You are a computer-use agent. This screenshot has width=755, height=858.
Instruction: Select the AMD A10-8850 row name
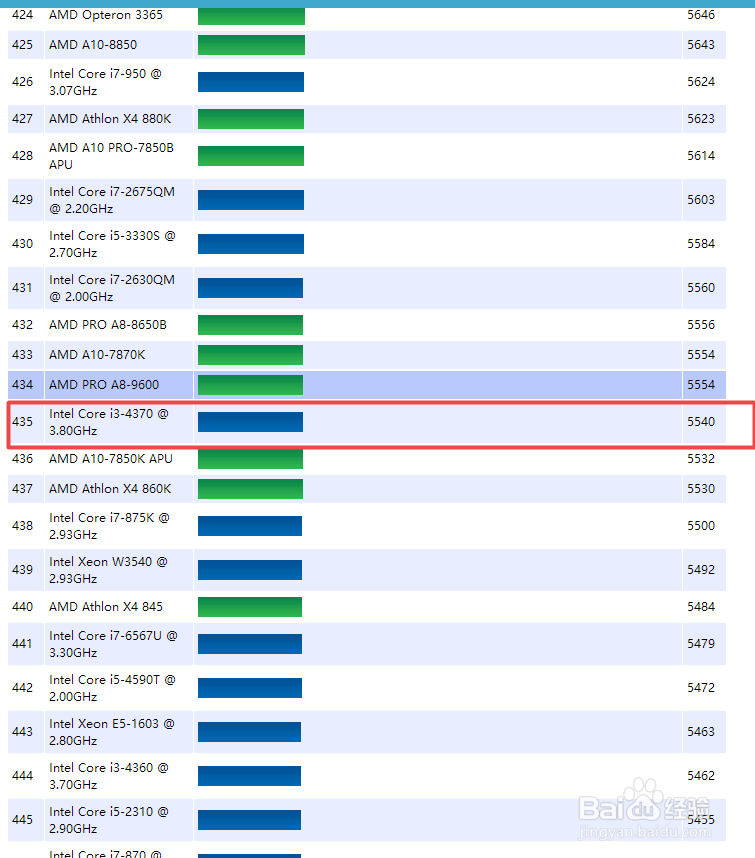coord(93,45)
